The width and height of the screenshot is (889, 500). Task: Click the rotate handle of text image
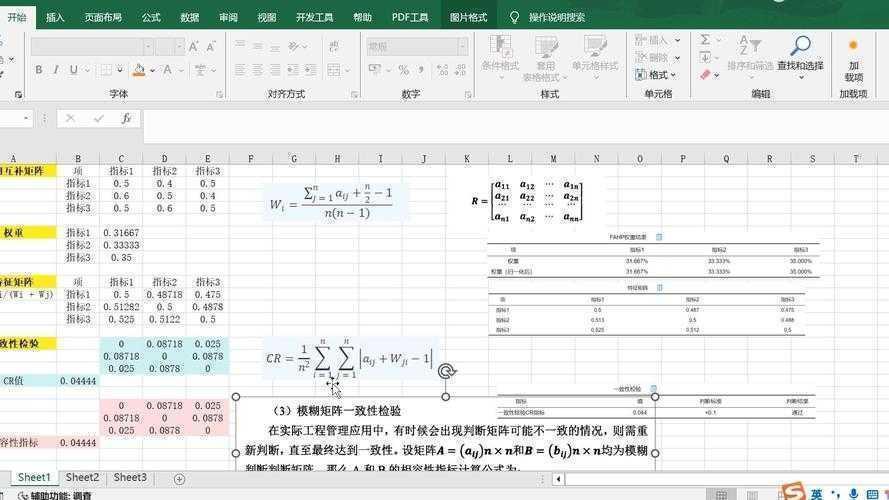tap(446, 371)
